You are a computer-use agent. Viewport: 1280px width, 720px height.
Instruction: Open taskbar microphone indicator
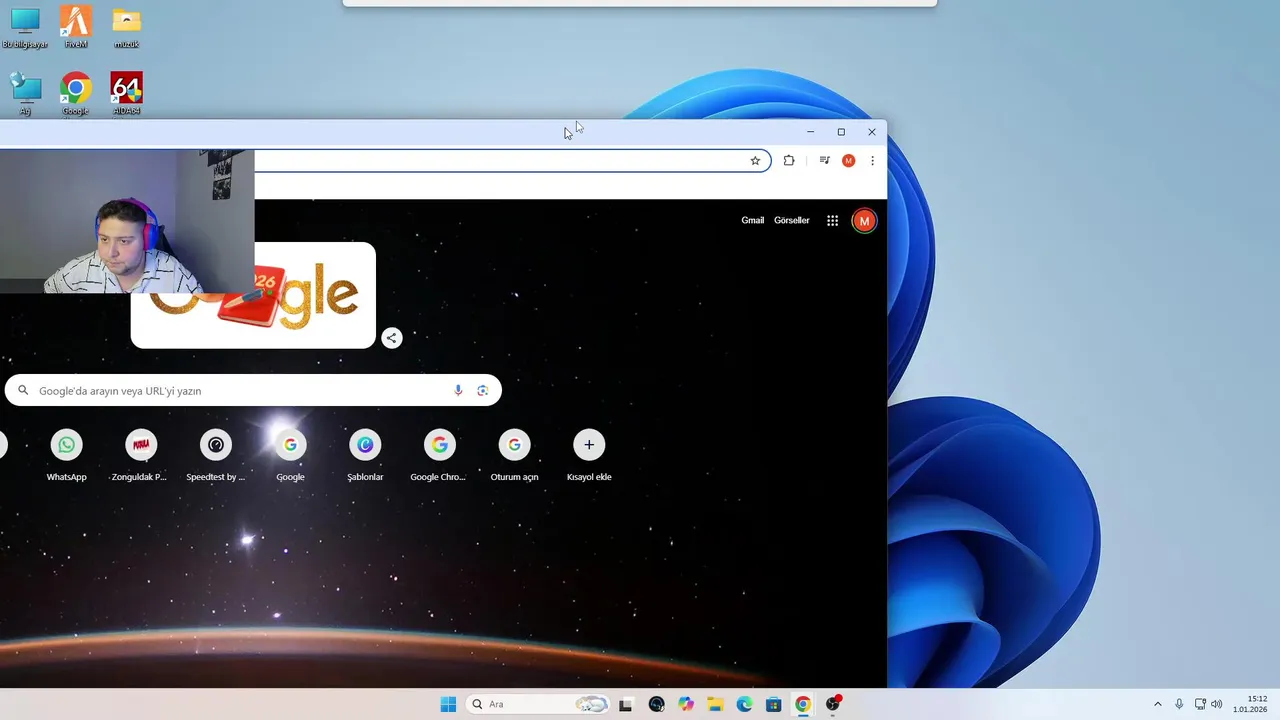point(1179,704)
